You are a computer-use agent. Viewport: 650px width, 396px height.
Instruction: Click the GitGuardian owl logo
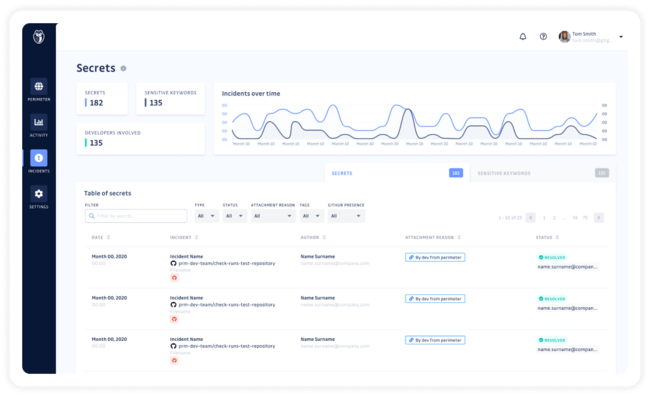point(39,36)
